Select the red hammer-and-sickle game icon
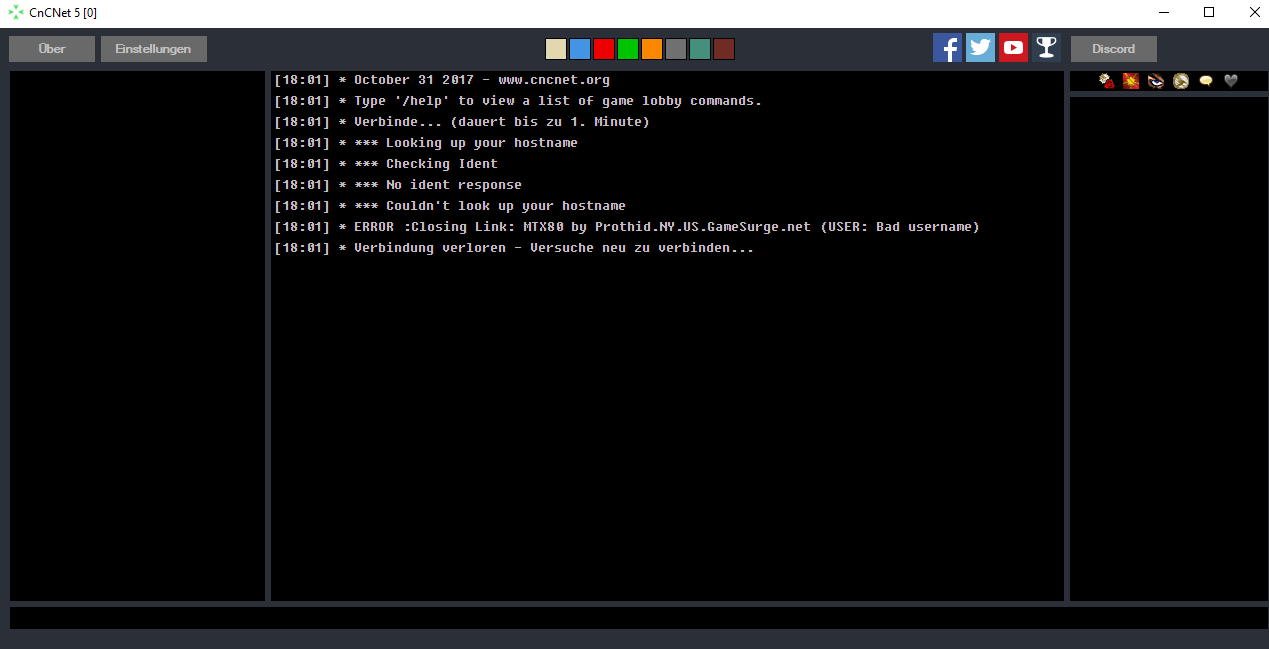The height and width of the screenshot is (649, 1269). 1131,81
